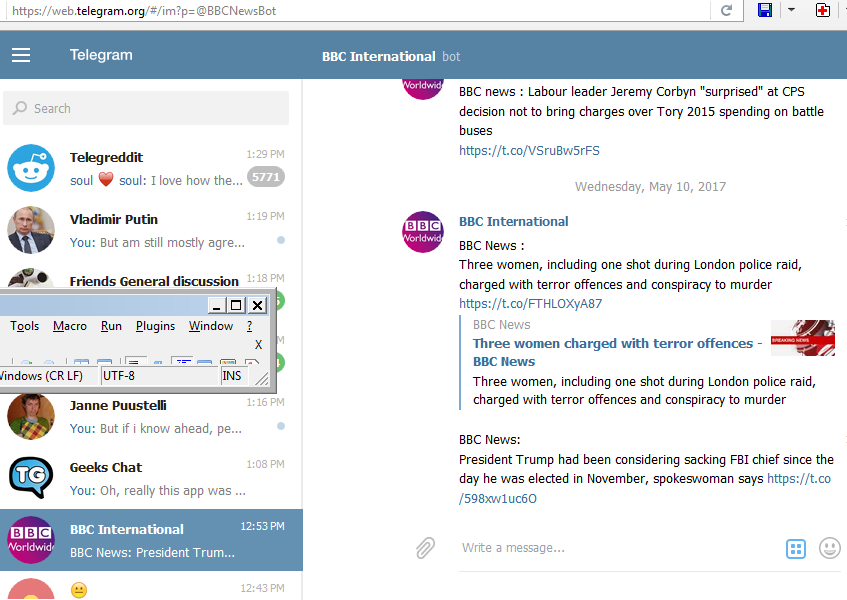Click Wednesday, May 10, 2017 date separator

click(x=650, y=186)
